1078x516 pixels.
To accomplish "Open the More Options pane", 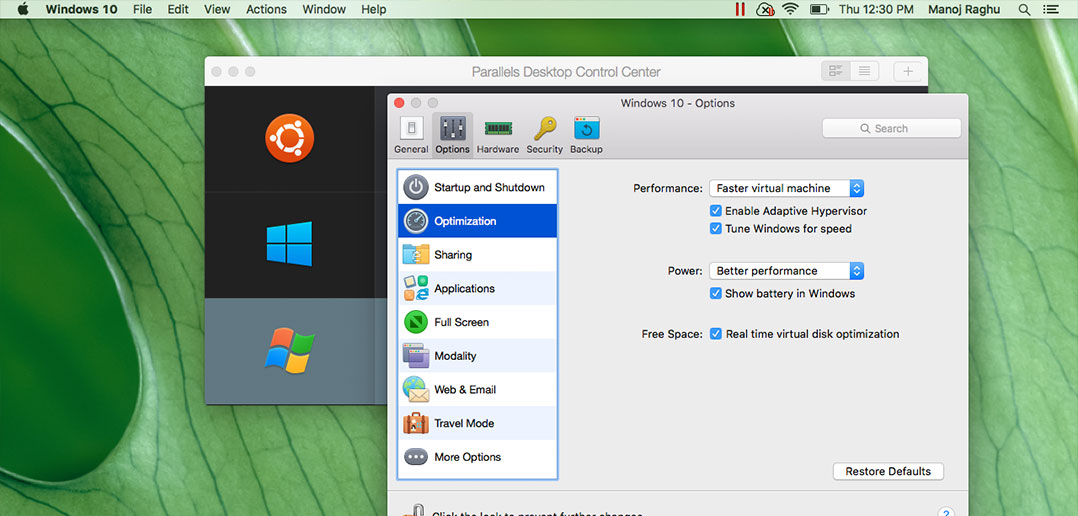I will point(478,456).
